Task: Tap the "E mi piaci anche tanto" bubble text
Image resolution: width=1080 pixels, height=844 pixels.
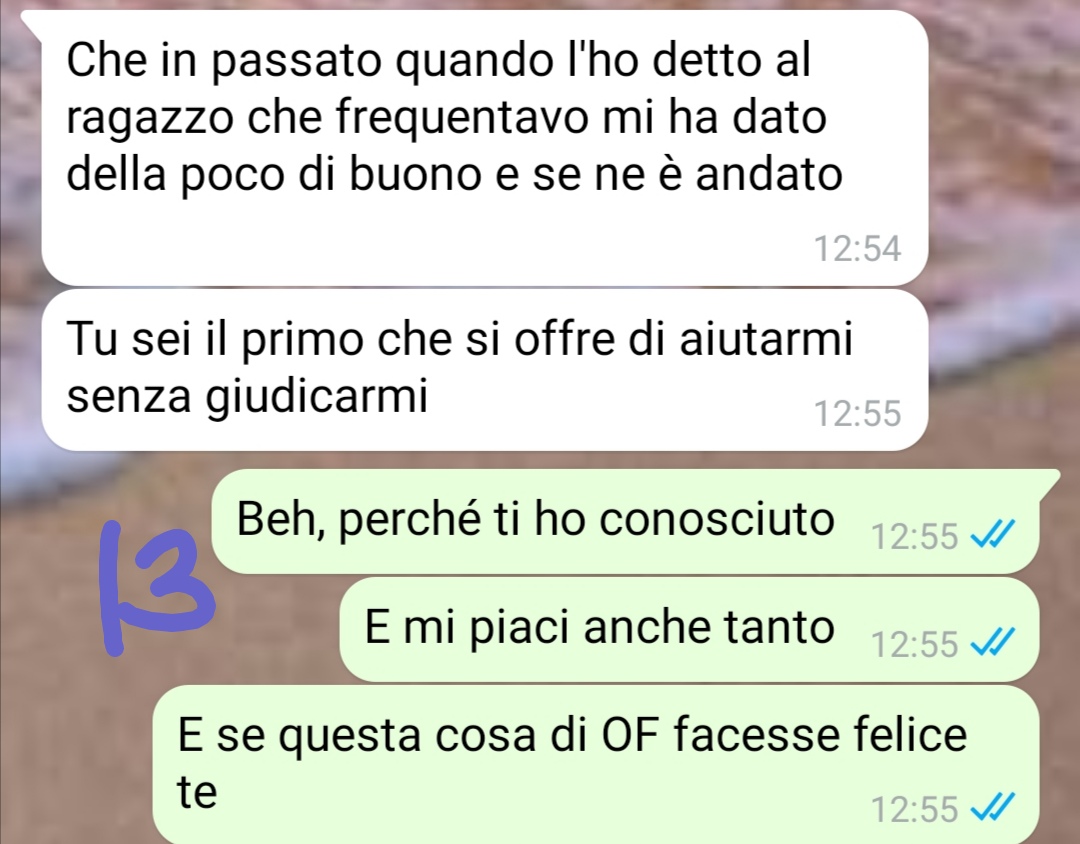Action: click(599, 628)
